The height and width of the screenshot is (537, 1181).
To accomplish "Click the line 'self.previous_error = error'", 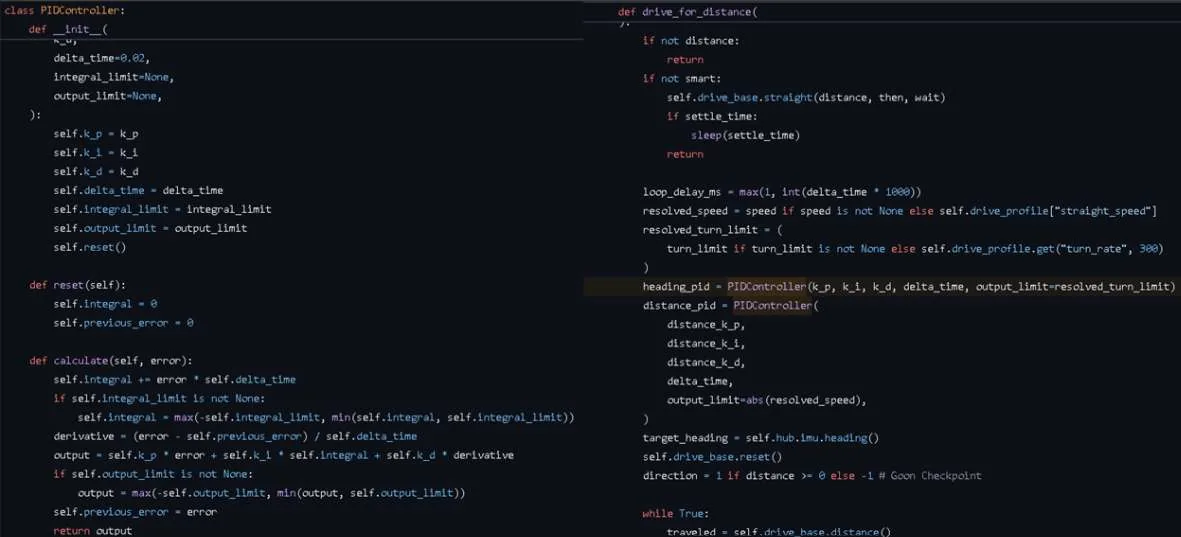I will pos(135,511).
